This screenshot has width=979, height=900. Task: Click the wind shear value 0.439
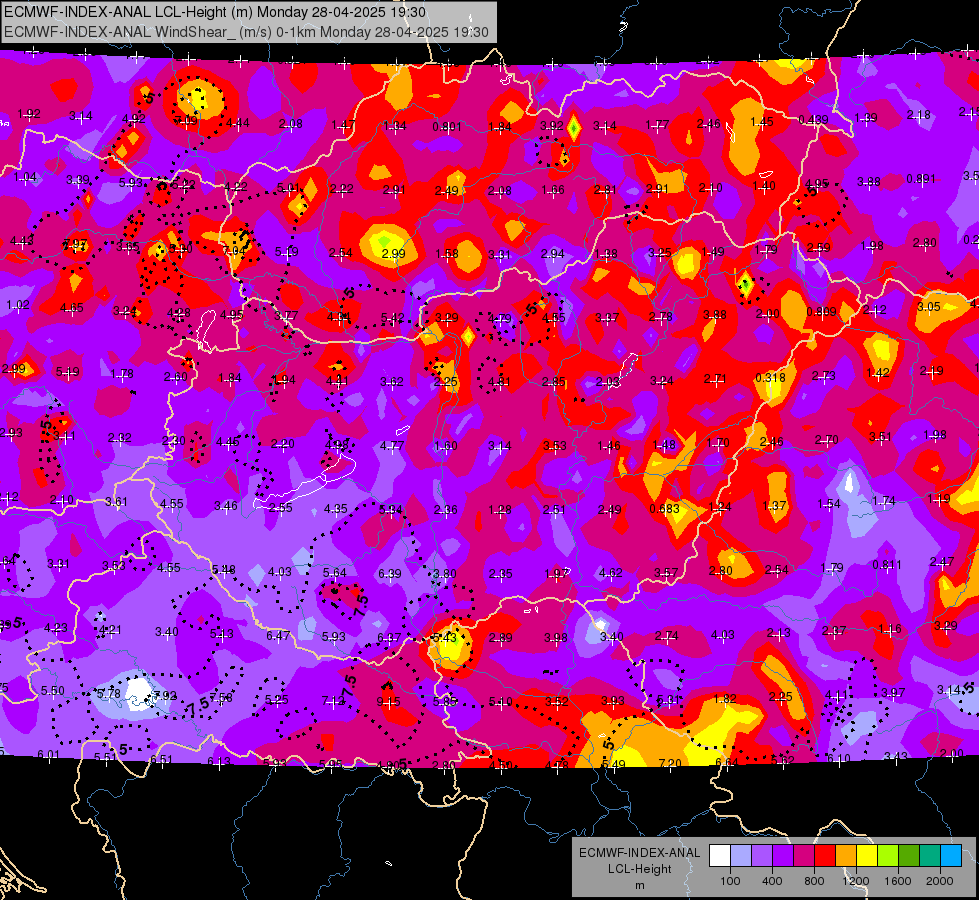814,119
